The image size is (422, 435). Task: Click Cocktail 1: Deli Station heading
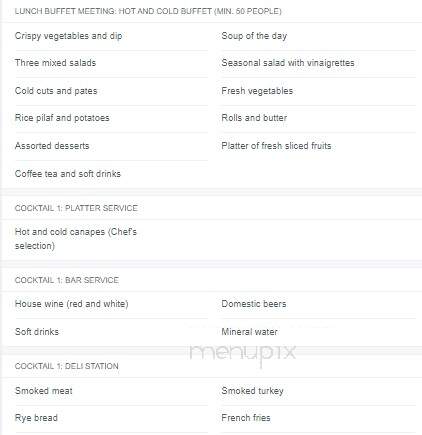[66, 366]
